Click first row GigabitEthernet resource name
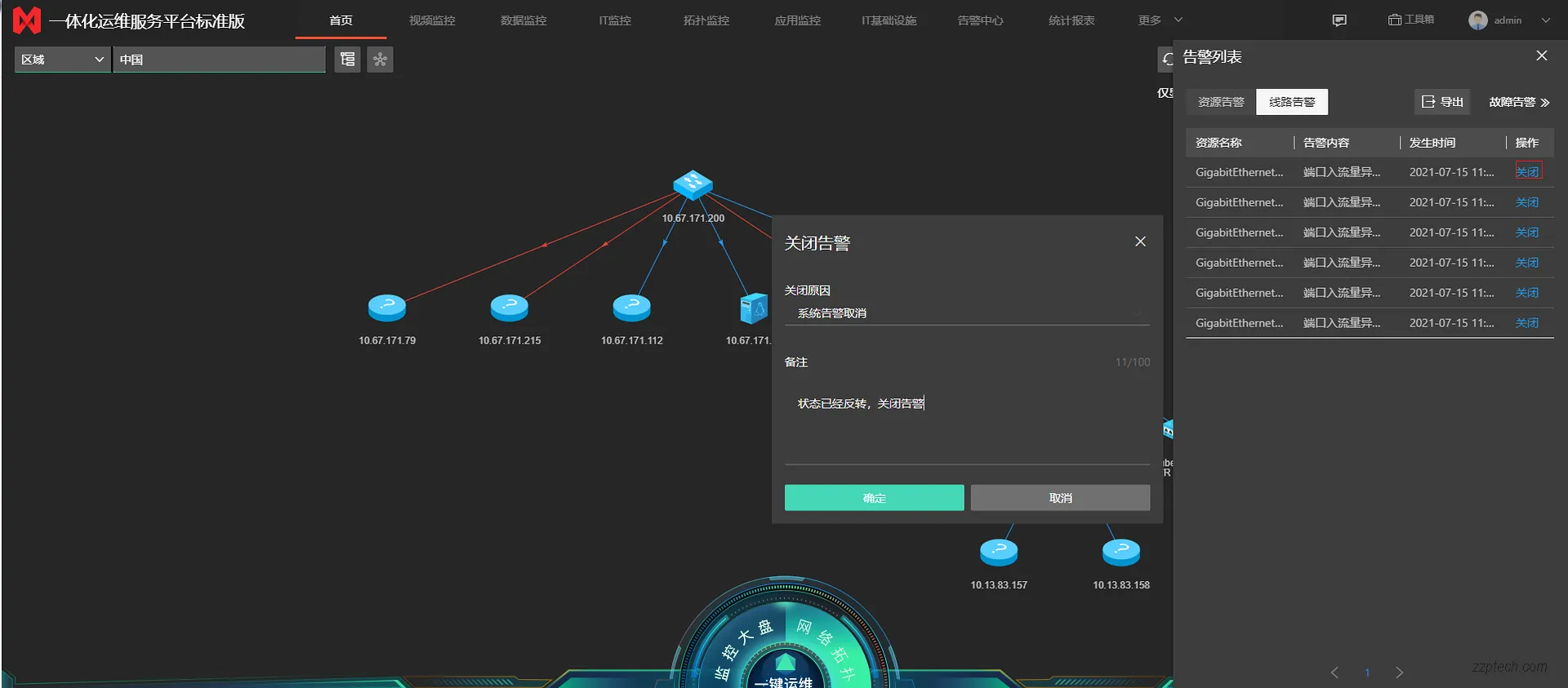The width and height of the screenshot is (1568, 688). 1240,172
